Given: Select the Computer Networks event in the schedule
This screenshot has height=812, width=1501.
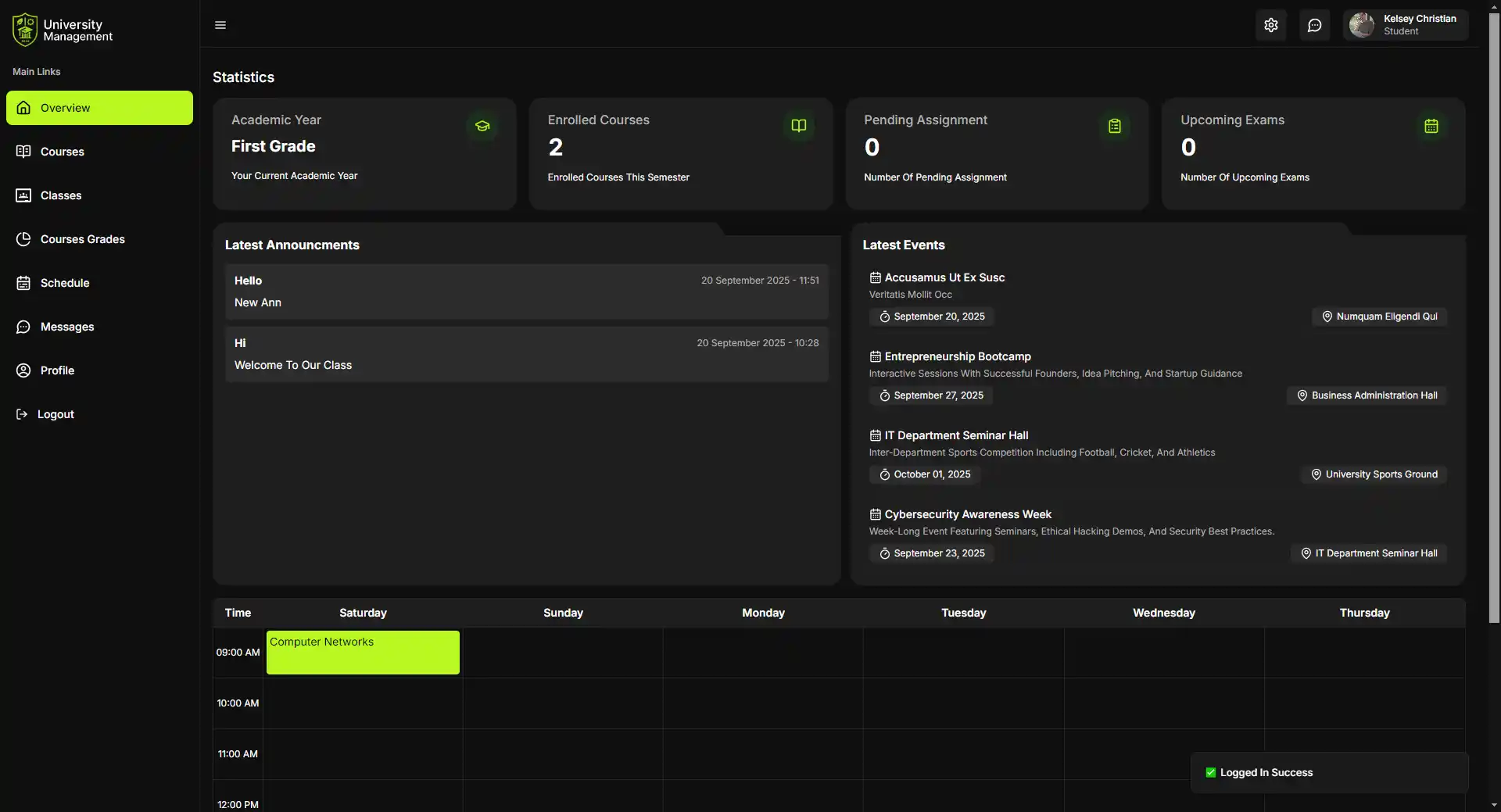Looking at the screenshot, I should tap(362, 652).
